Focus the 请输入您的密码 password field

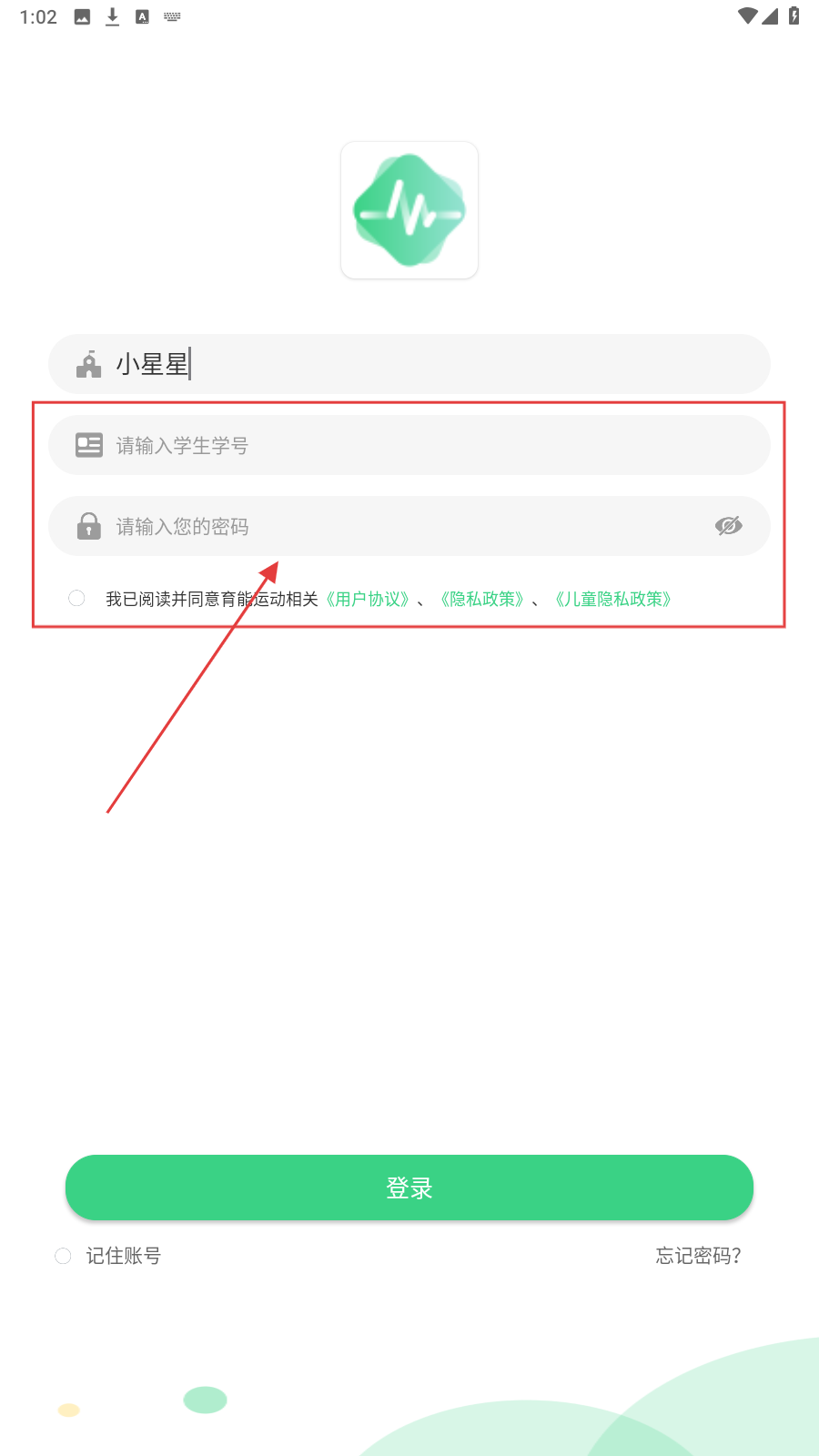point(409,526)
